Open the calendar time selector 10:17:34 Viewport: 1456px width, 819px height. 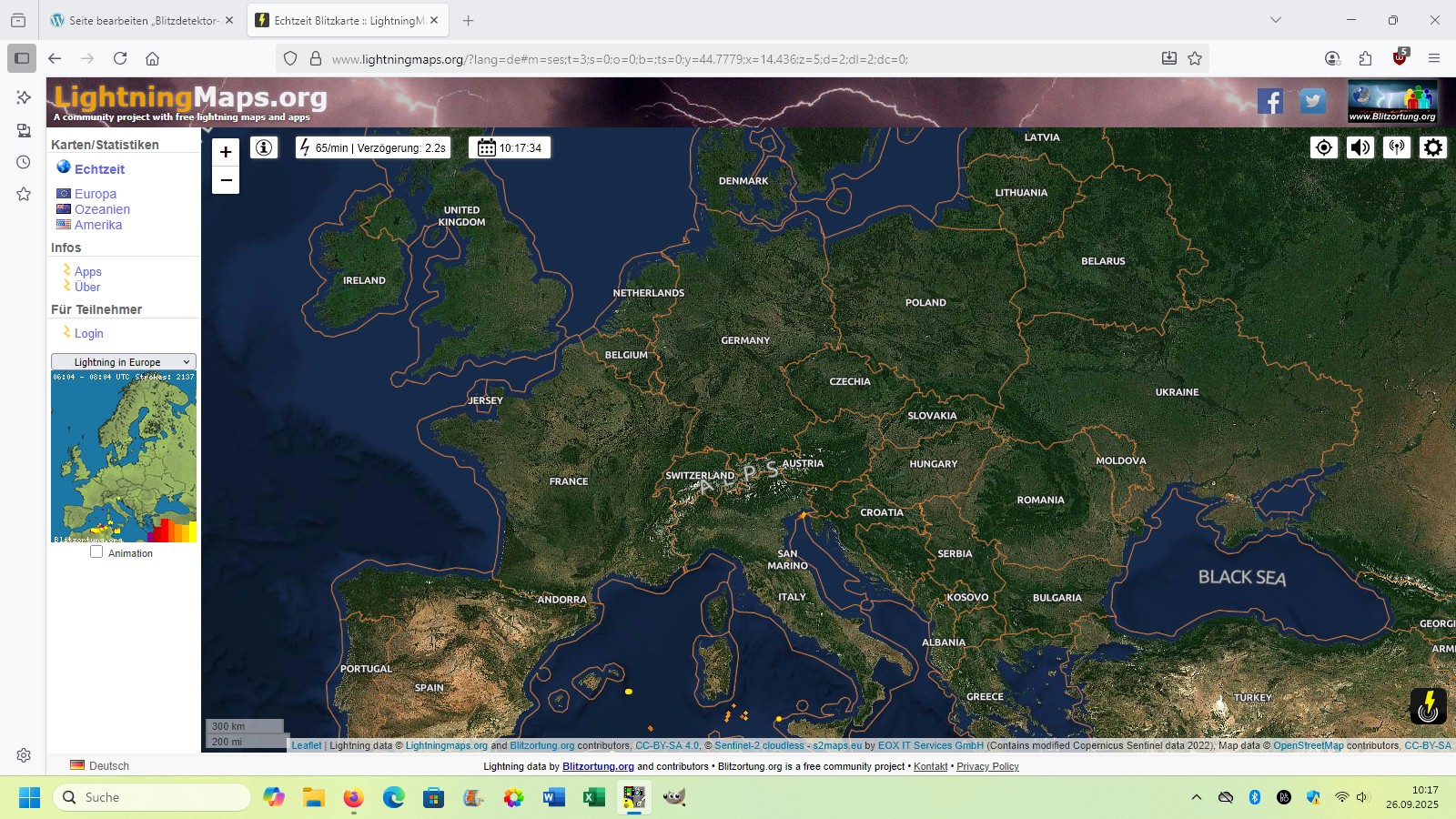pyautogui.click(x=510, y=147)
